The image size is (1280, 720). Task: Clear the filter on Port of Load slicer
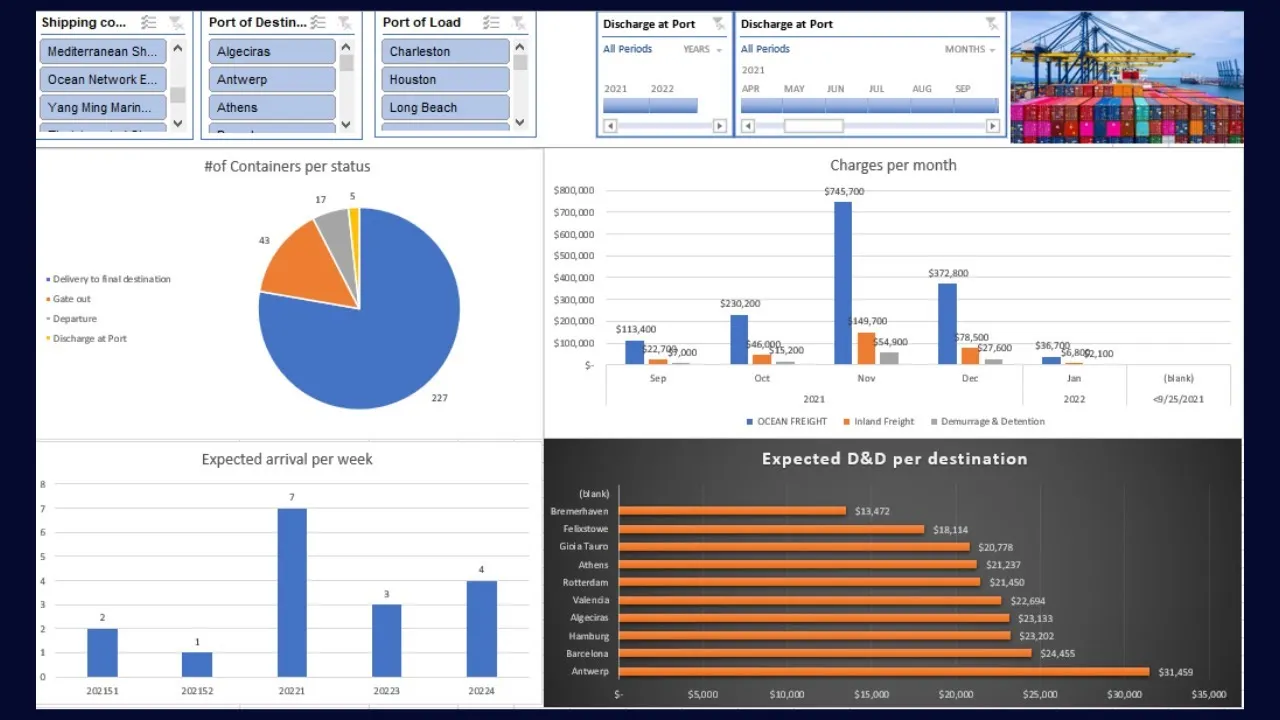518,22
